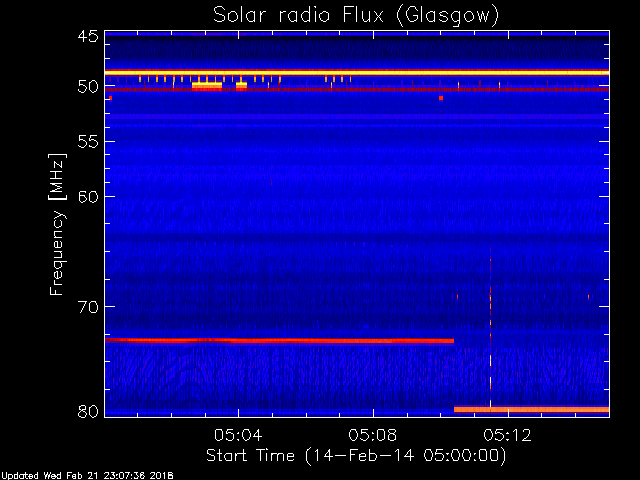
Task: Click the orange band at 80 MHz
Action: pos(531,409)
